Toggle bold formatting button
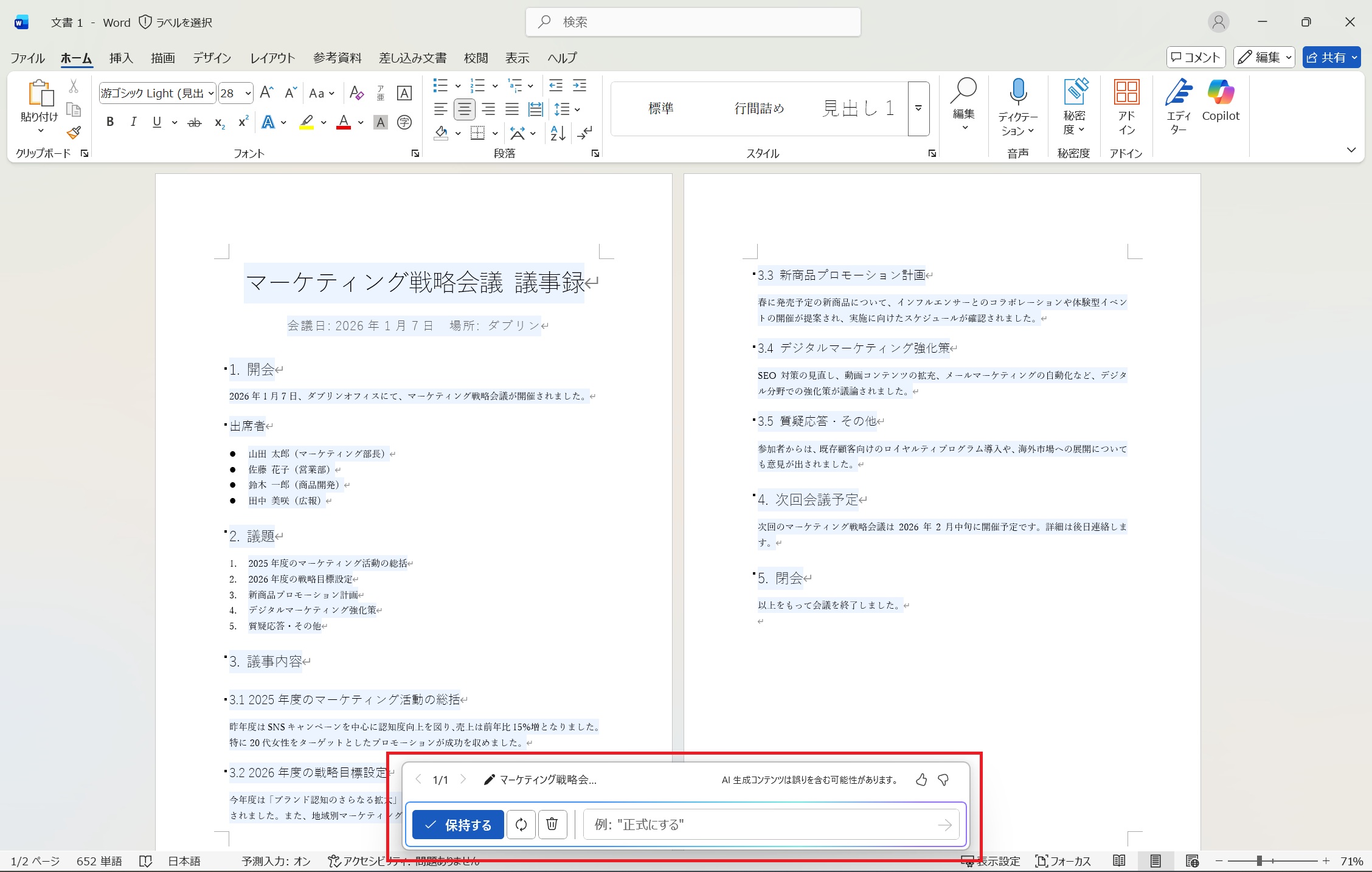This screenshot has height=872, width=1372. pyautogui.click(x=110, y=122)
